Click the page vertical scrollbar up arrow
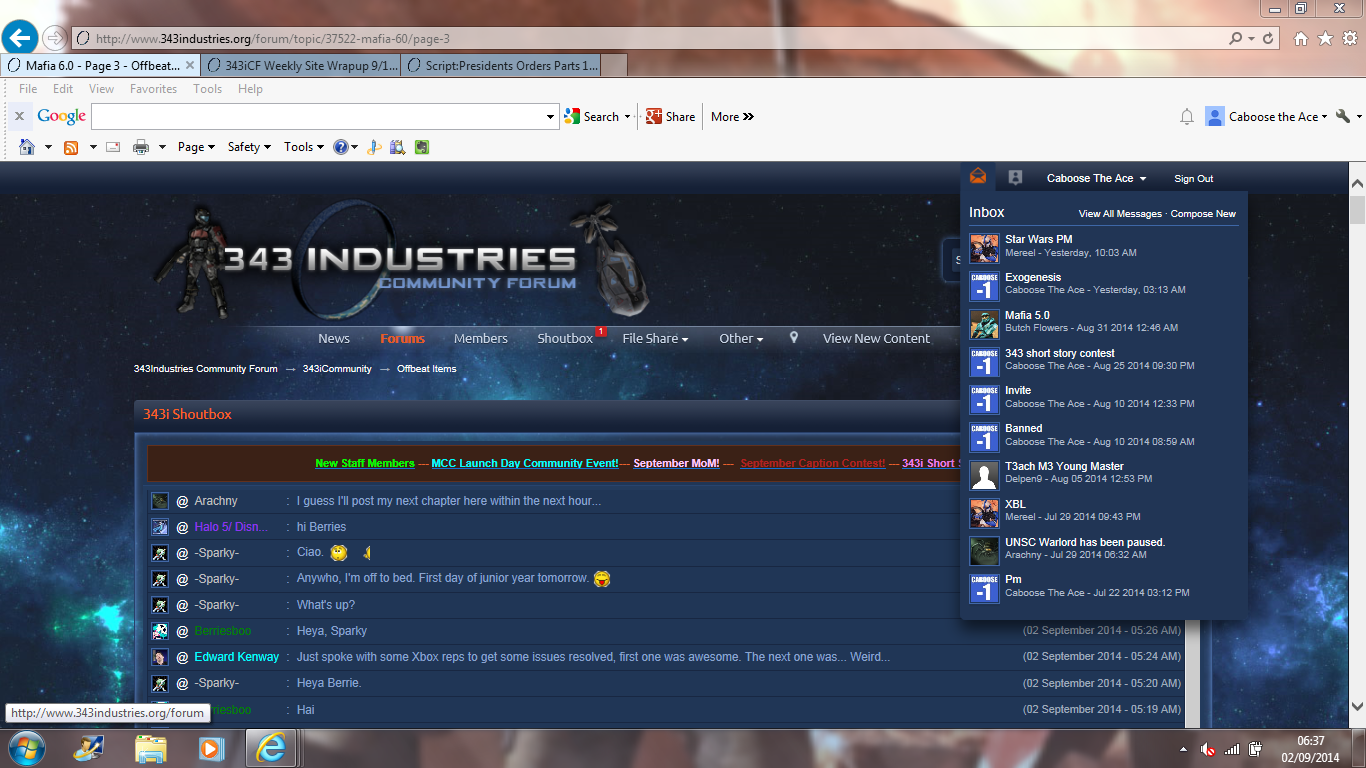Viewport: 1366px width, 768px height. tap(1357, 184)
